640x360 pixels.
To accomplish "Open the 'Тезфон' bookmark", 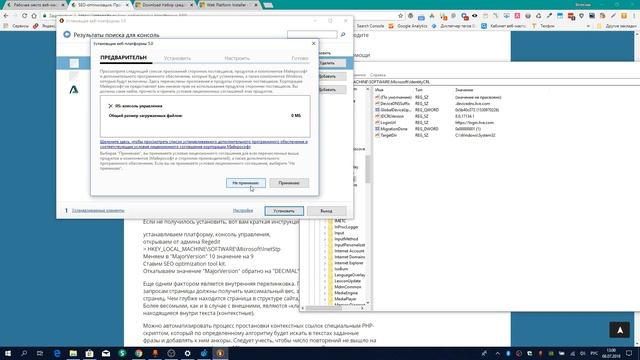I will (x=543, y=26).
